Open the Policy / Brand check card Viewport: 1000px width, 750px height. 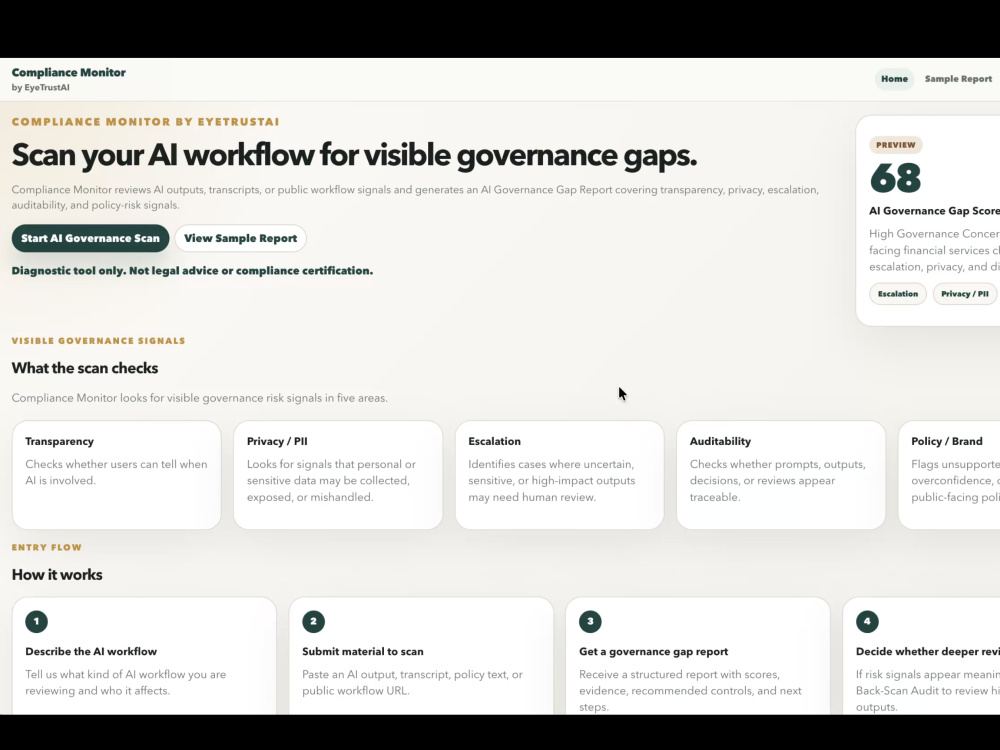pos(949,474)
